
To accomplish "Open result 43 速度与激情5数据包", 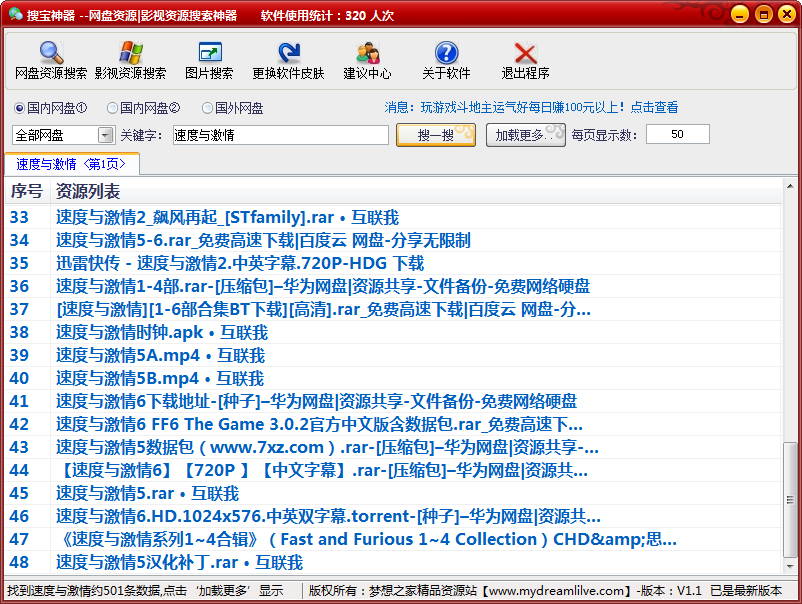I will [x=327, y=448].
